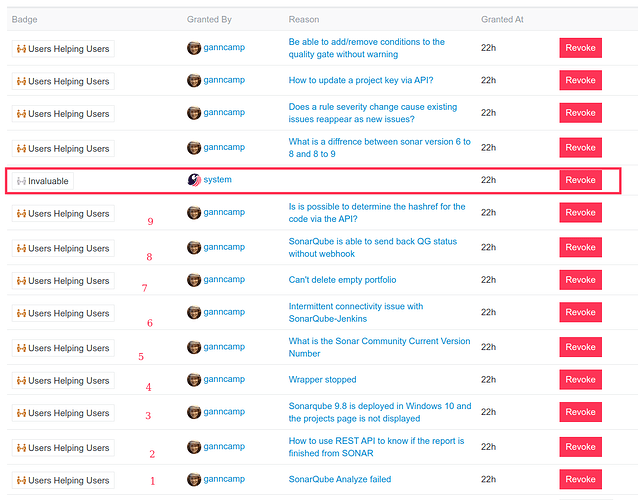Image resolution: width=638 pixels, height=500 pixels.
Task: Revoke badge for 'What is the Sonar Community Current Version' row
Action: pyautogui.click(x=580, y=347)
